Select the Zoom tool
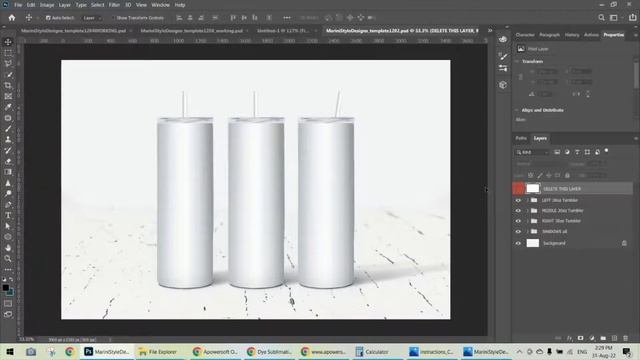 pos(8,258)
